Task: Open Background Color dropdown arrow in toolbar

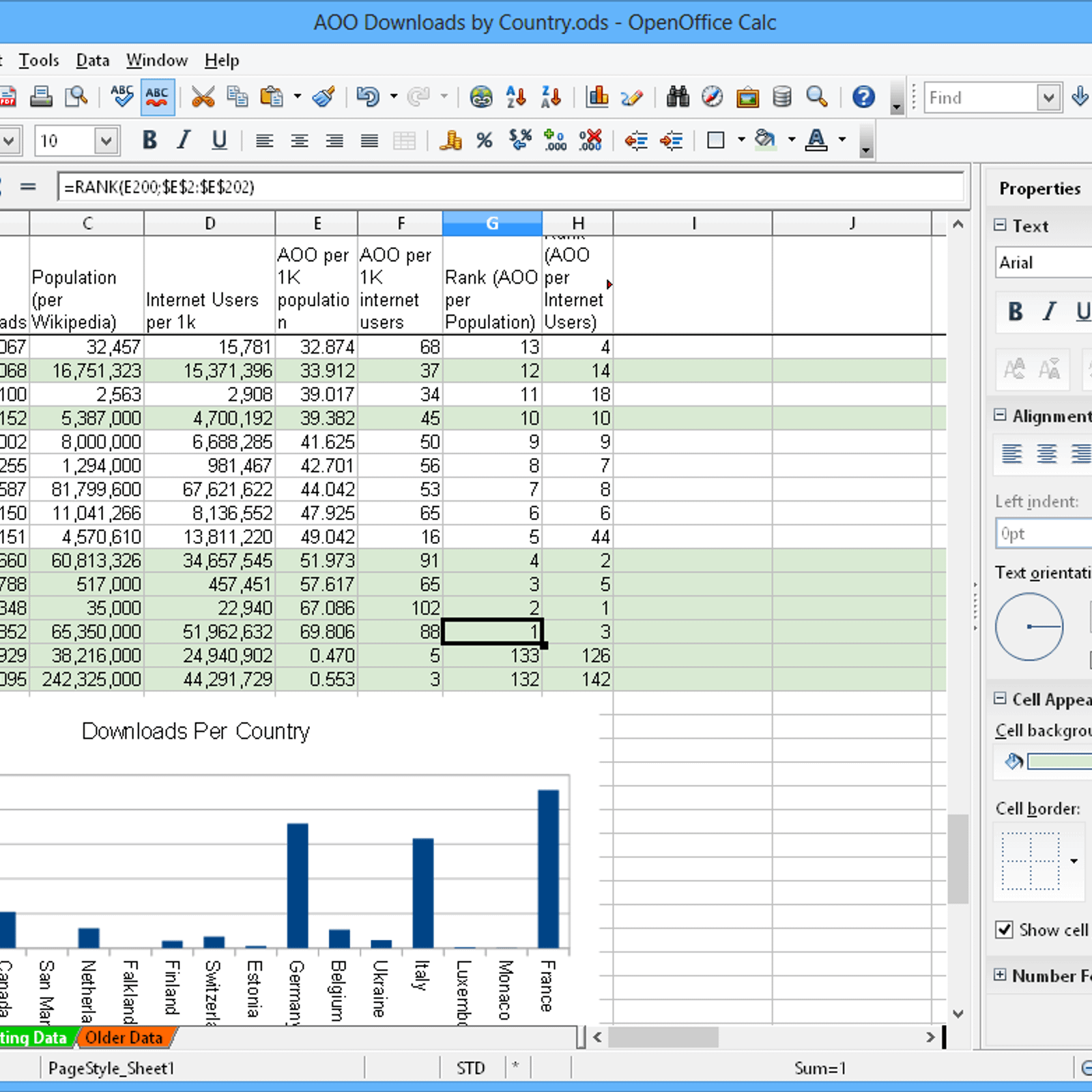Action: [792, 141]
